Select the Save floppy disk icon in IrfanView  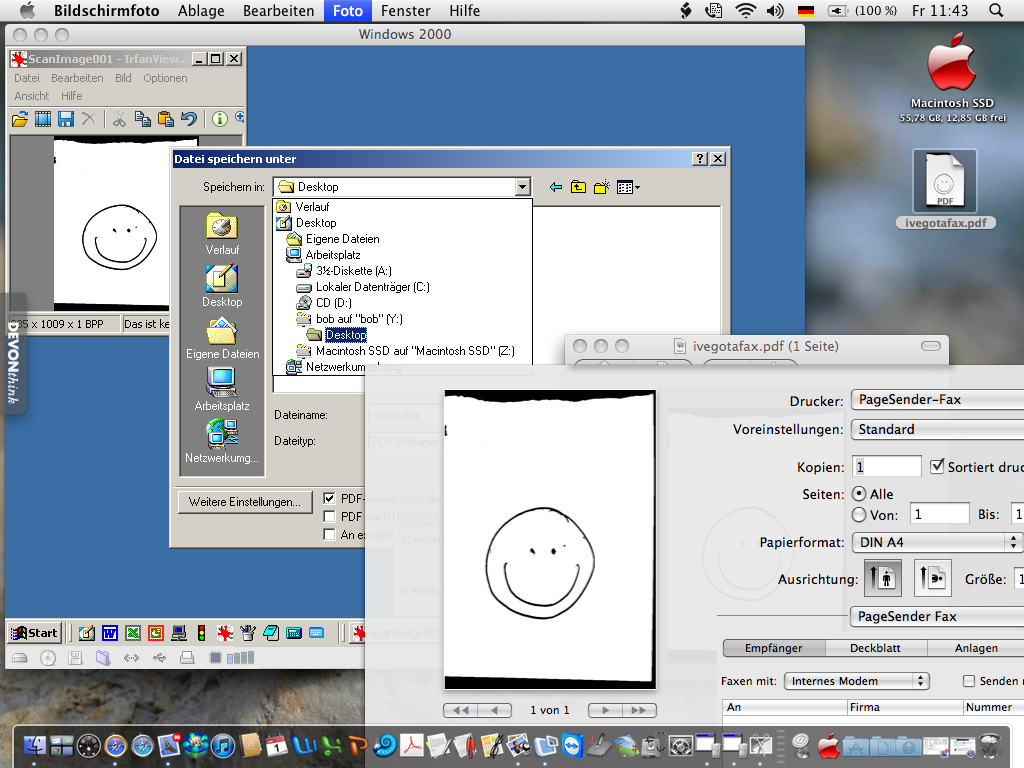coord(66,120)
